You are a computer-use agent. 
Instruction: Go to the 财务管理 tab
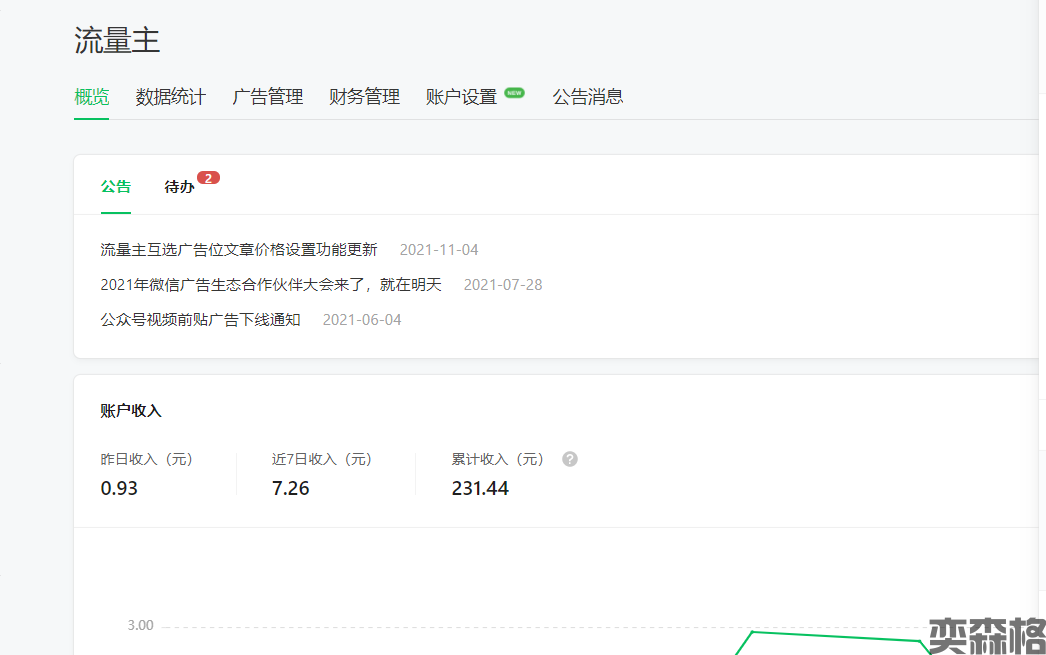pyautogui.click(x=365, y=97)
